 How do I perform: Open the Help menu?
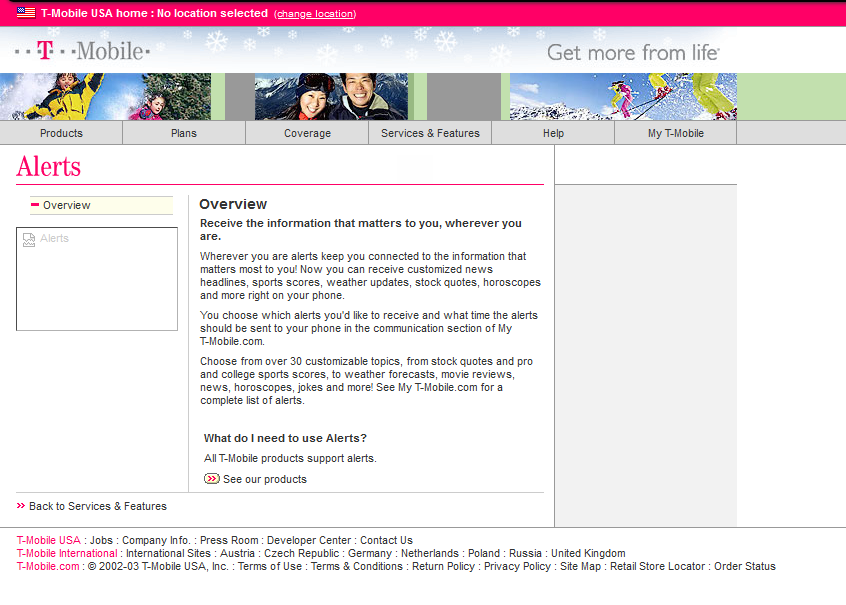pyautogui.click(x=553, y=133)
